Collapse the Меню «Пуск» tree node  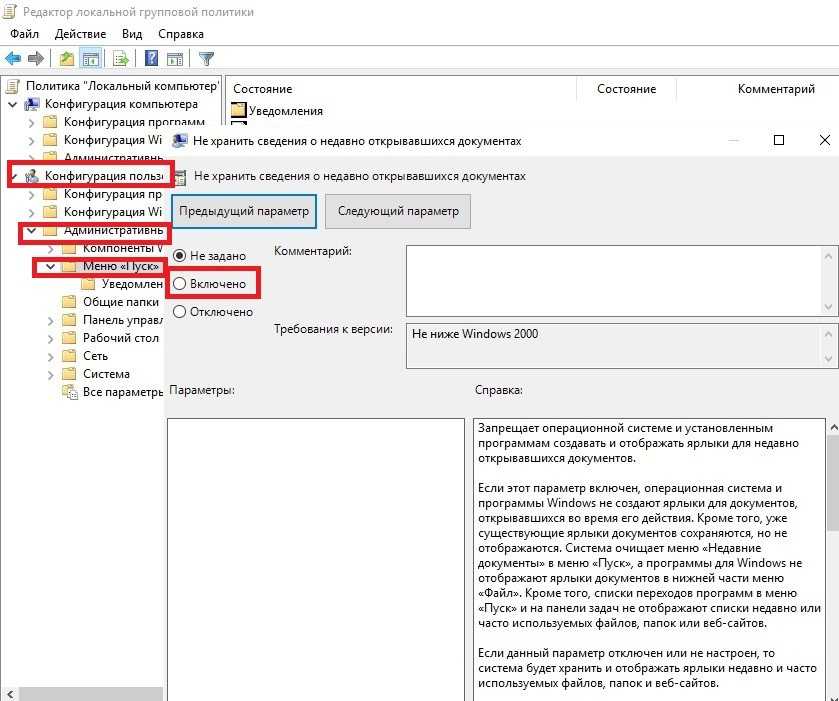point(49,267)
